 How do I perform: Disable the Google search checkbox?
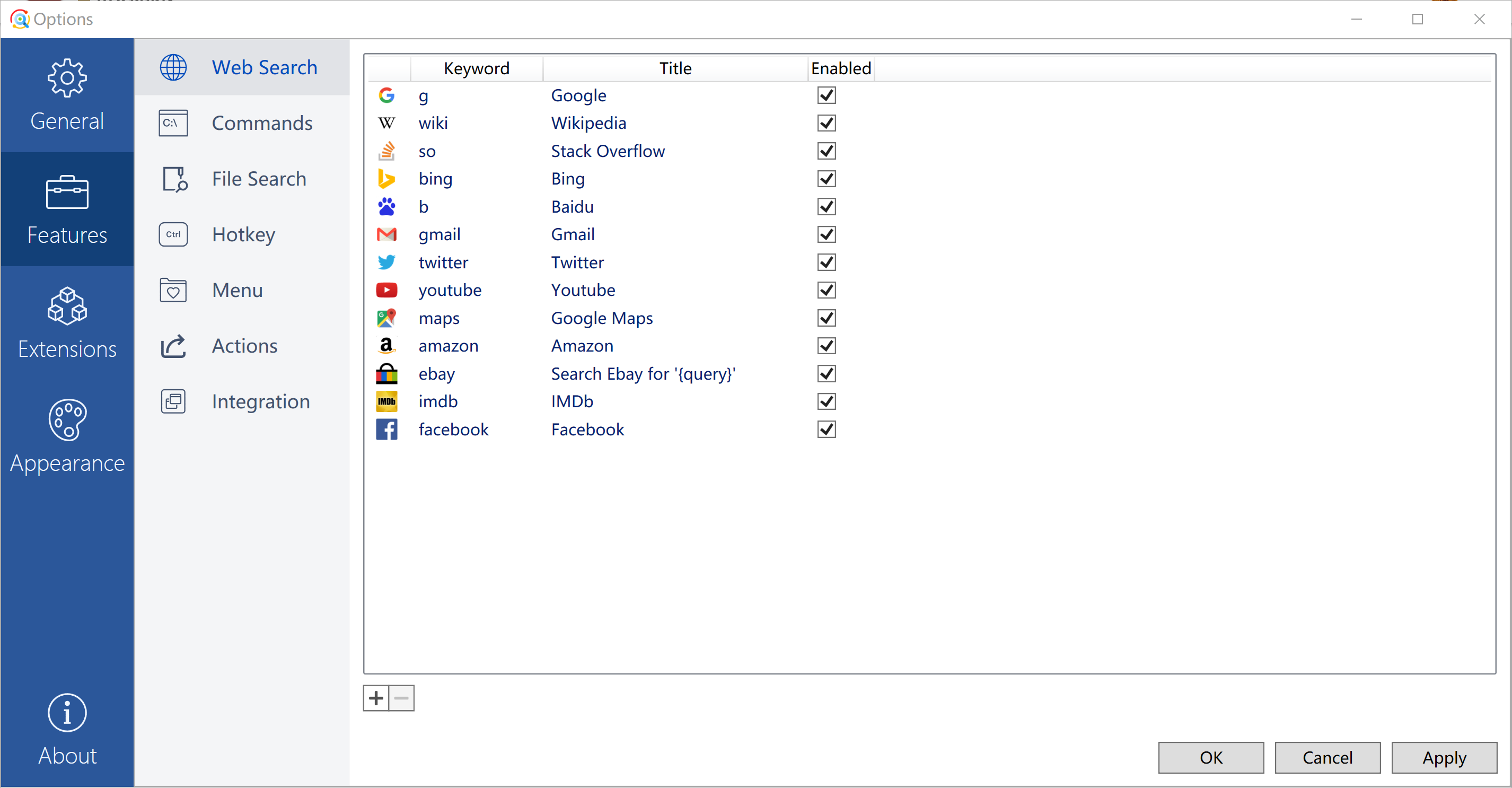pyautogui.click(x=826, y=95)
